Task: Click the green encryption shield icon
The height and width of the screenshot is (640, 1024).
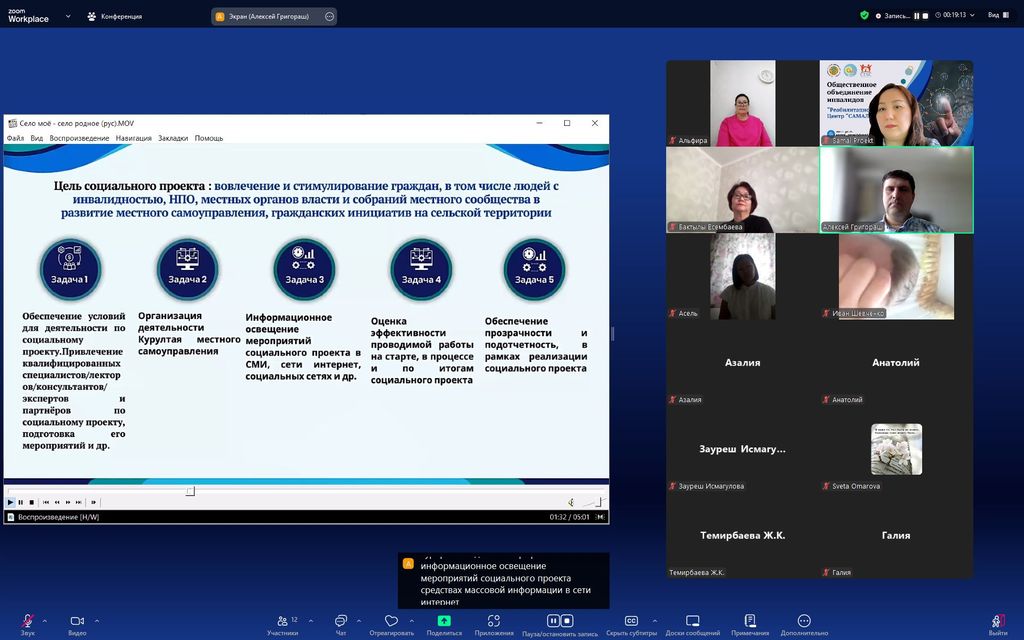Action: 864,15
